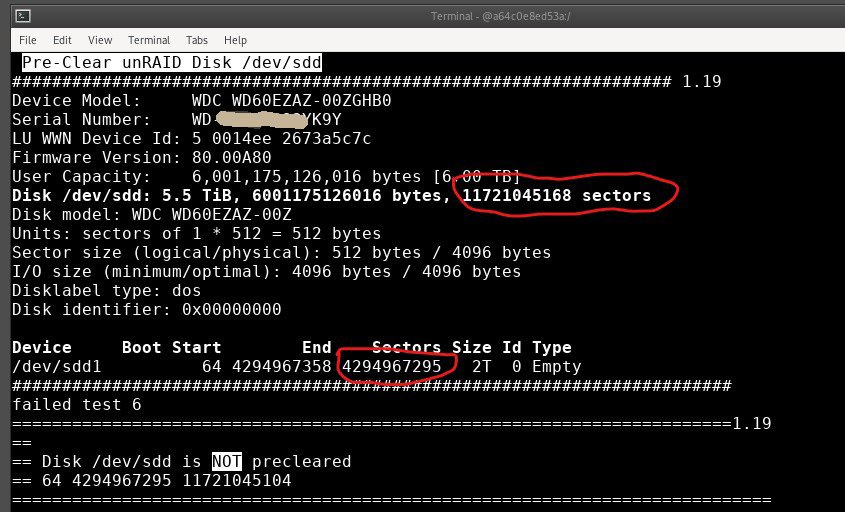
Task: Open the File menu
Action: [27, 40]
